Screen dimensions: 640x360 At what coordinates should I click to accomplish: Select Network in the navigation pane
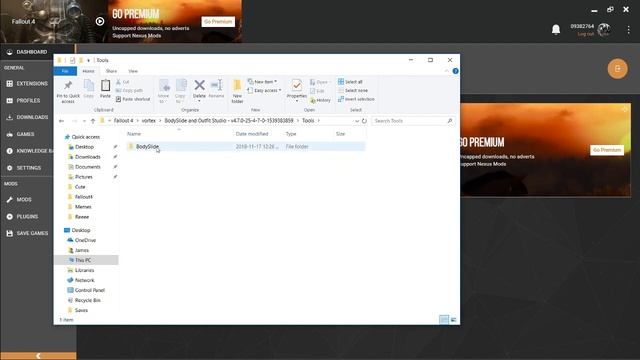point(84,280)
